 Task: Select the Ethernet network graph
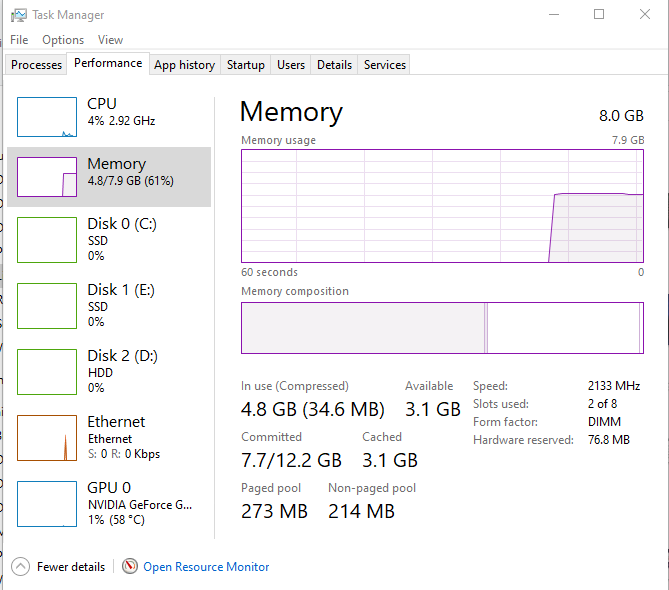tap(47, 438)
